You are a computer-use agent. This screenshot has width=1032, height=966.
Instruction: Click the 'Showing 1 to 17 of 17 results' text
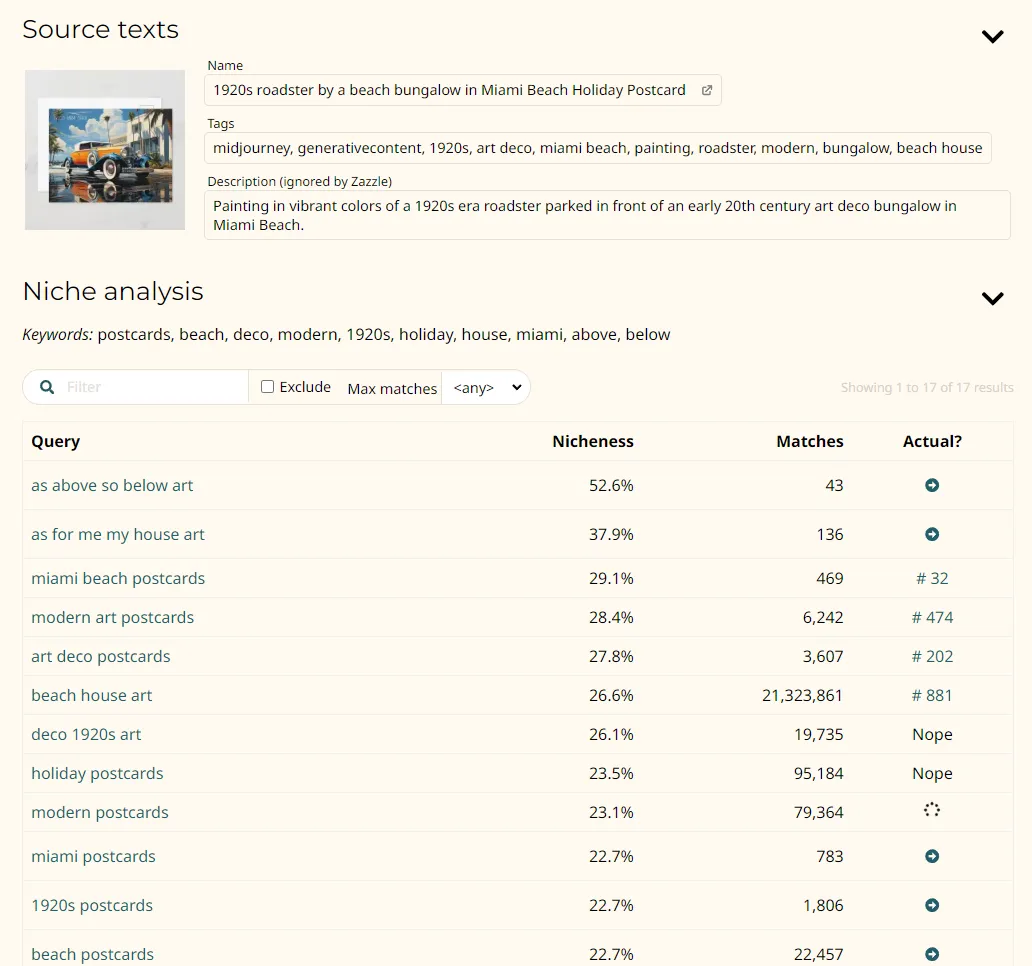[927, 388]
